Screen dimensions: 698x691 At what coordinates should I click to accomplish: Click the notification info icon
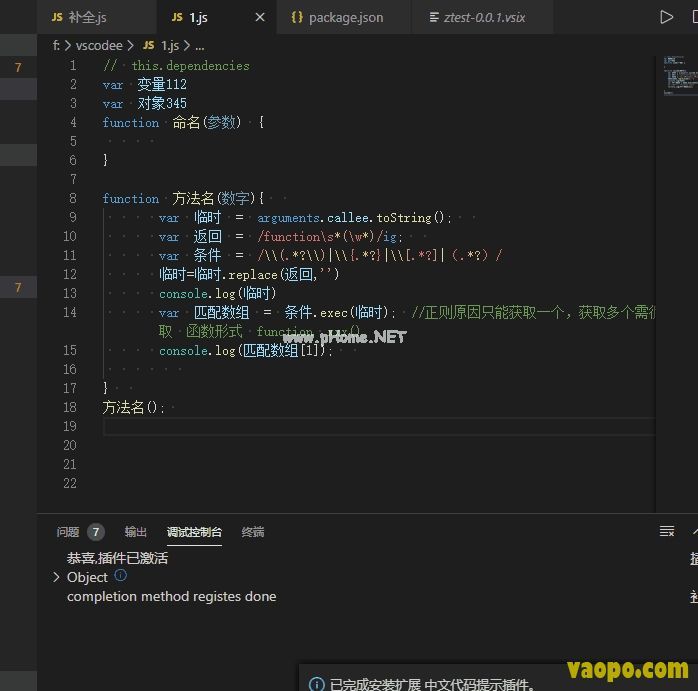tap(317, 684)
